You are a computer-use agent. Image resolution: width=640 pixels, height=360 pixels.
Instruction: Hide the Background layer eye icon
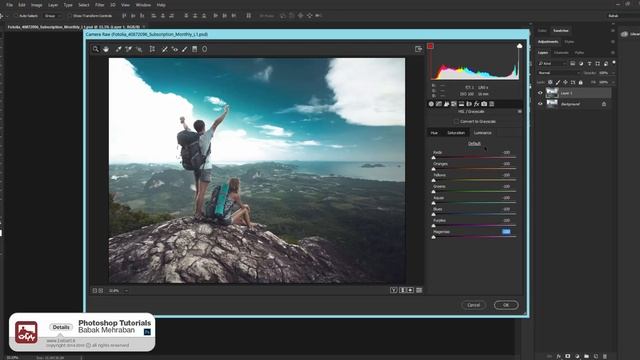(x=540, y=104)
